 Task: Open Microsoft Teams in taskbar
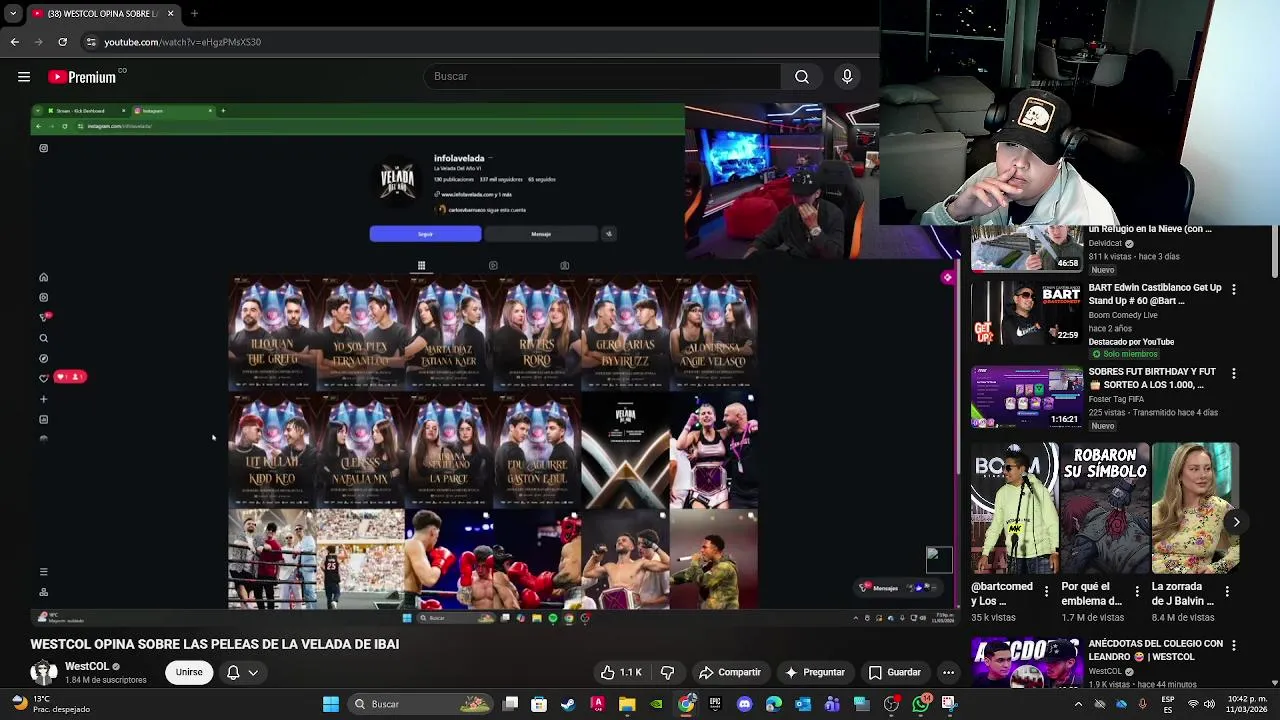tap(832, 704)
